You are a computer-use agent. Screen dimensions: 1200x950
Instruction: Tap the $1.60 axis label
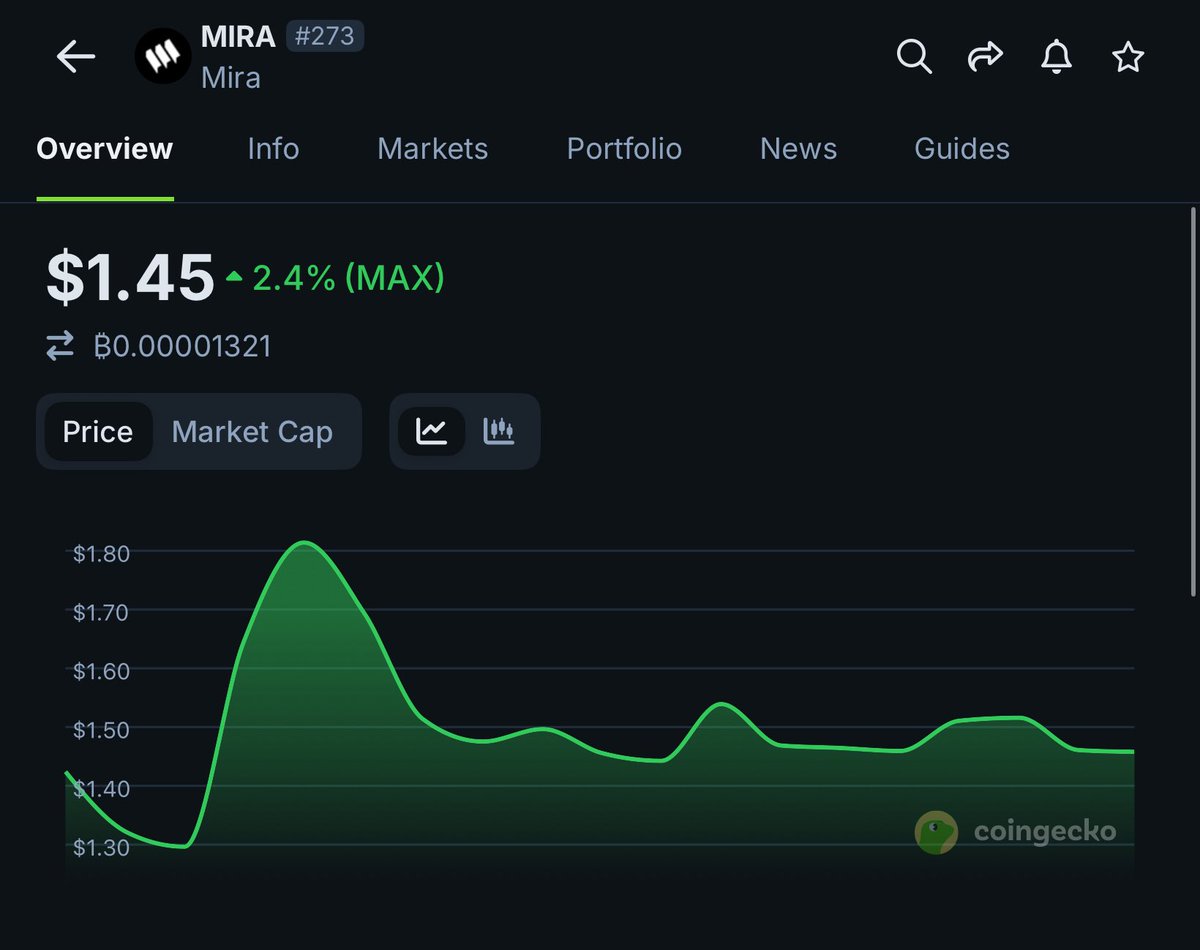[x=101, y=671]
